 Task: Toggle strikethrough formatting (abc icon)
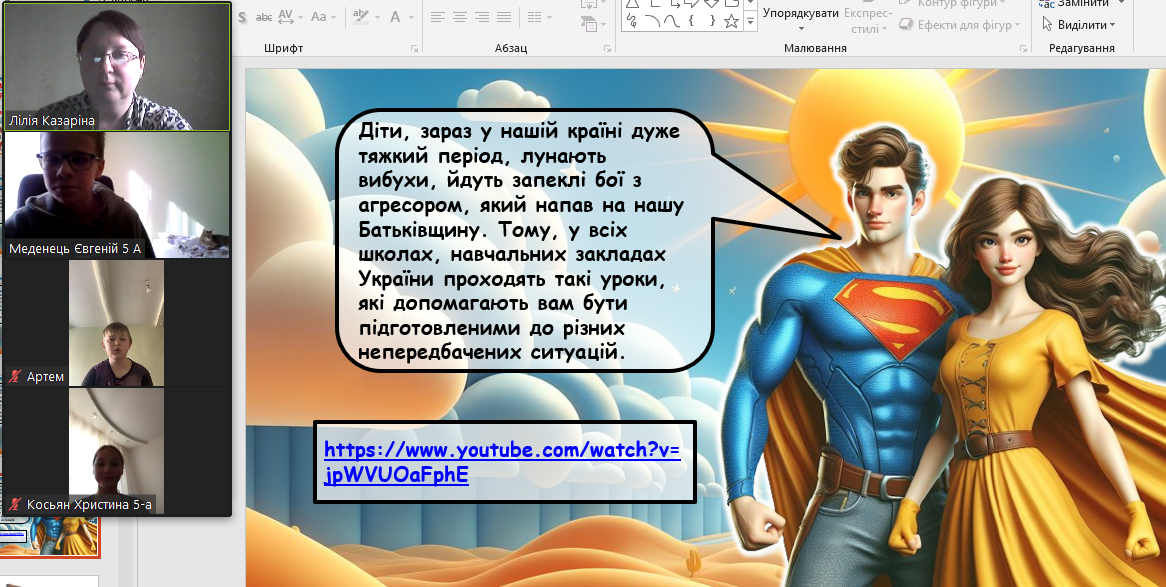click(x=263, y=16)
